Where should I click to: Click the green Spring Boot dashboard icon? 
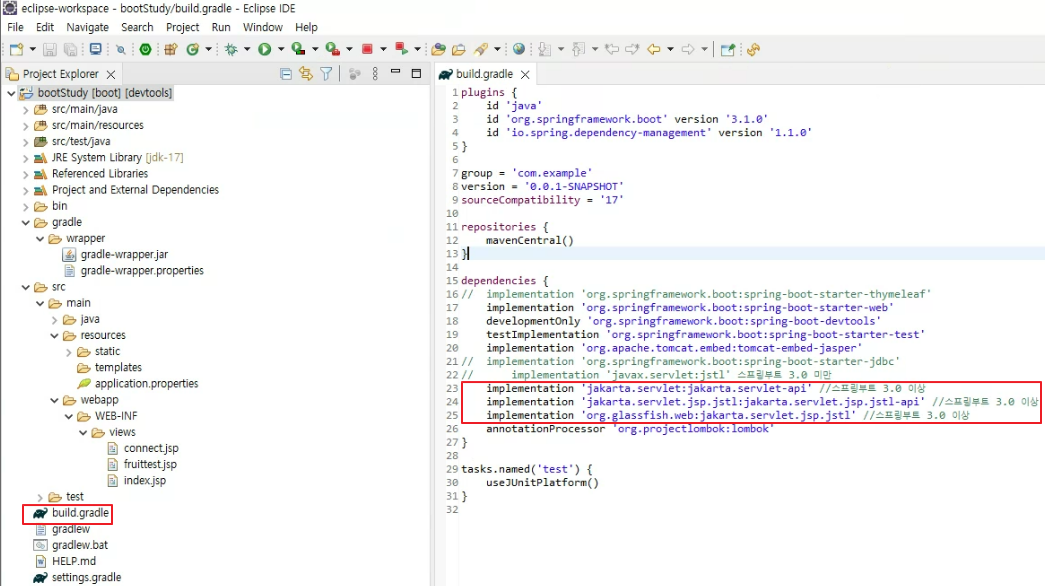[x=145, y=49]
